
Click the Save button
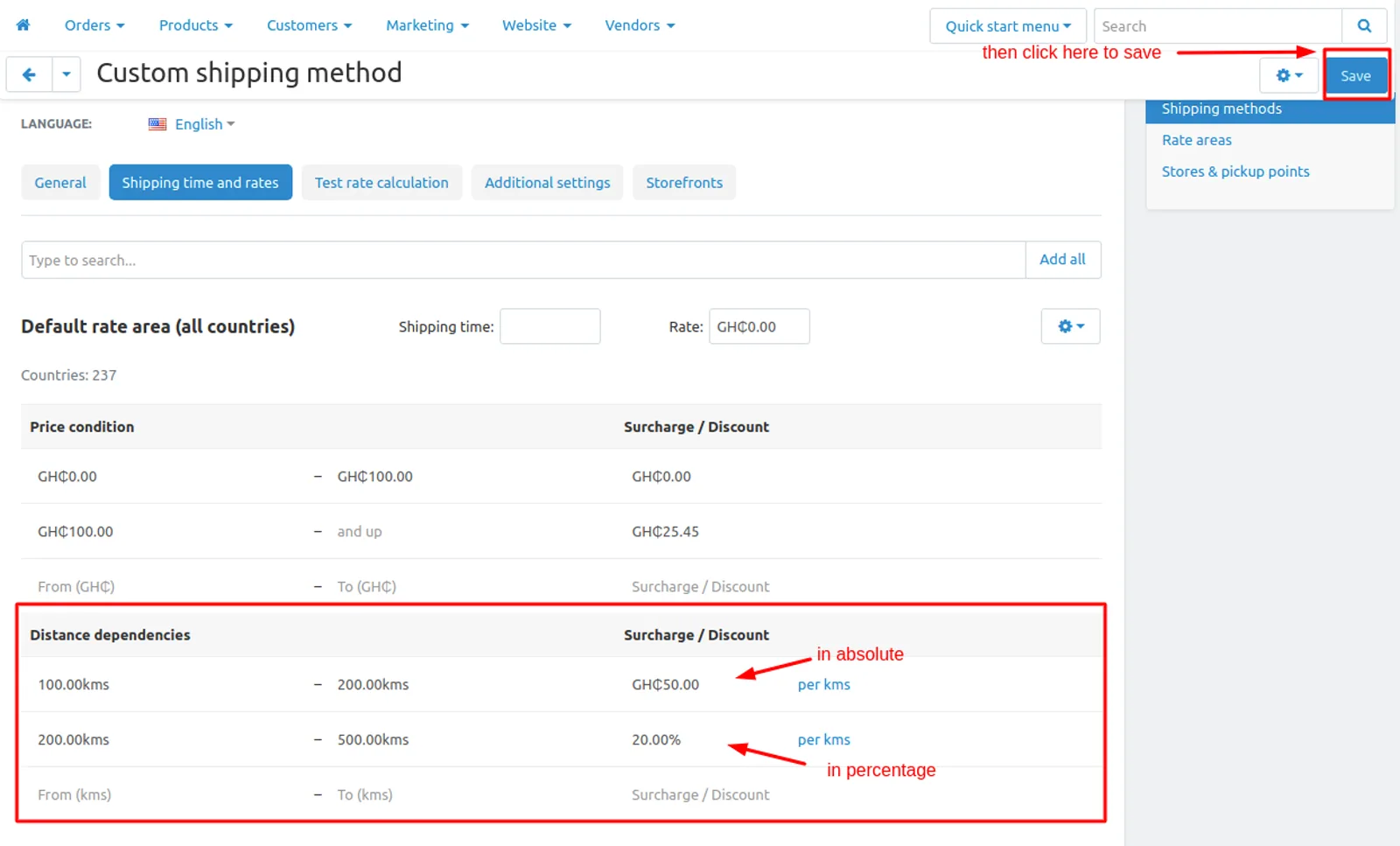(1355, 76)
